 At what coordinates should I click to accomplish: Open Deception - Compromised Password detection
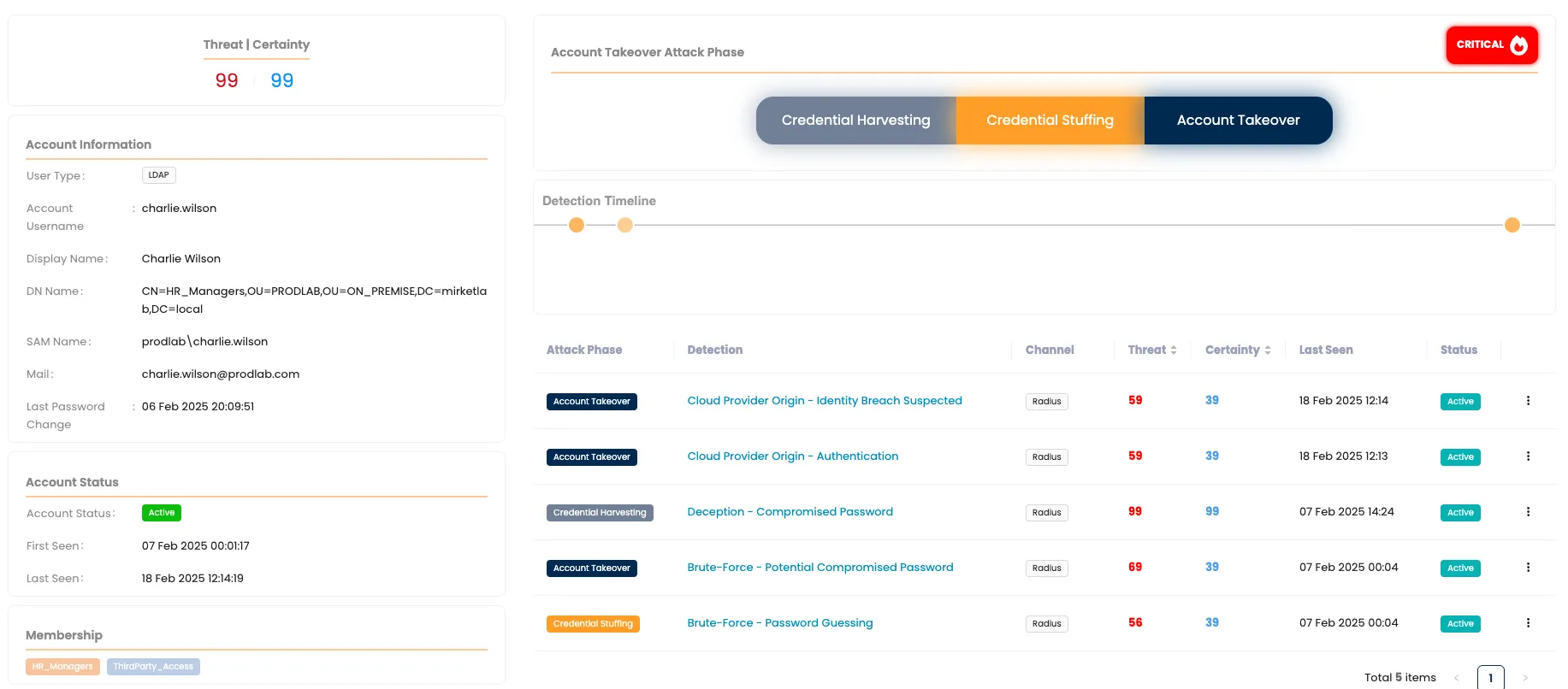pyautogui.click(x=790, y=512)
